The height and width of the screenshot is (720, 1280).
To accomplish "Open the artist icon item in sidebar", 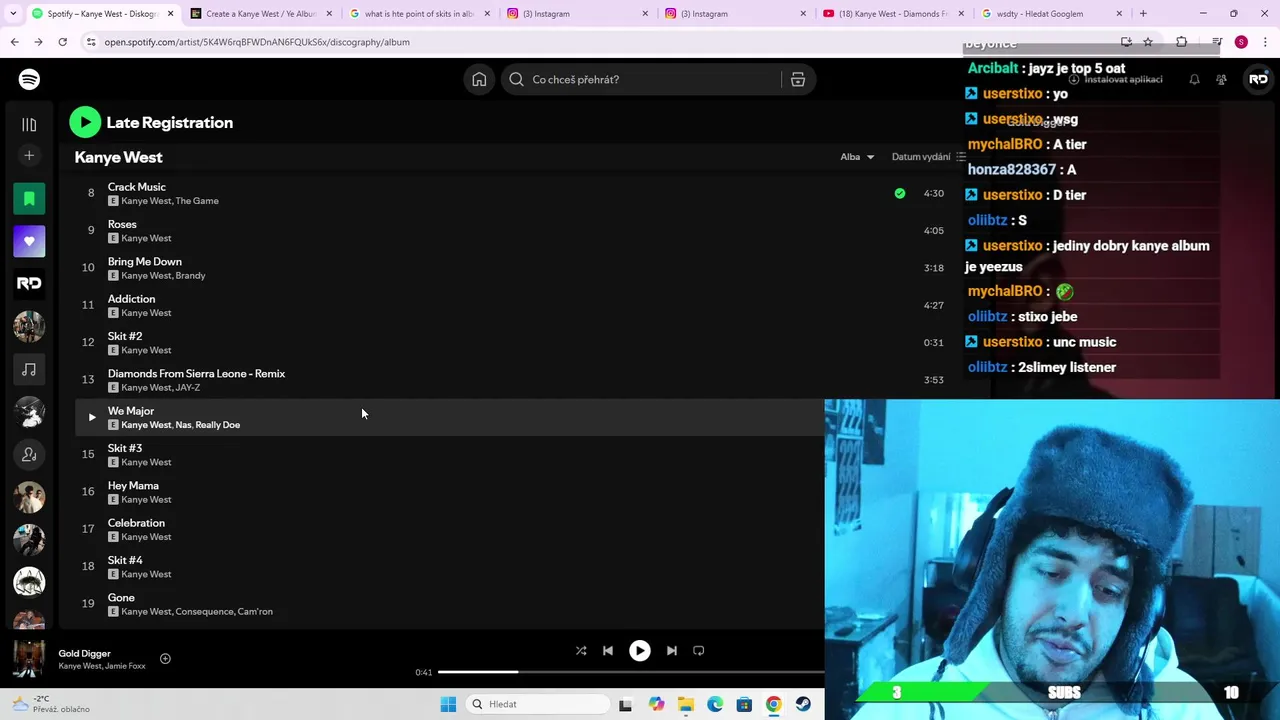I will pos(29,454).
